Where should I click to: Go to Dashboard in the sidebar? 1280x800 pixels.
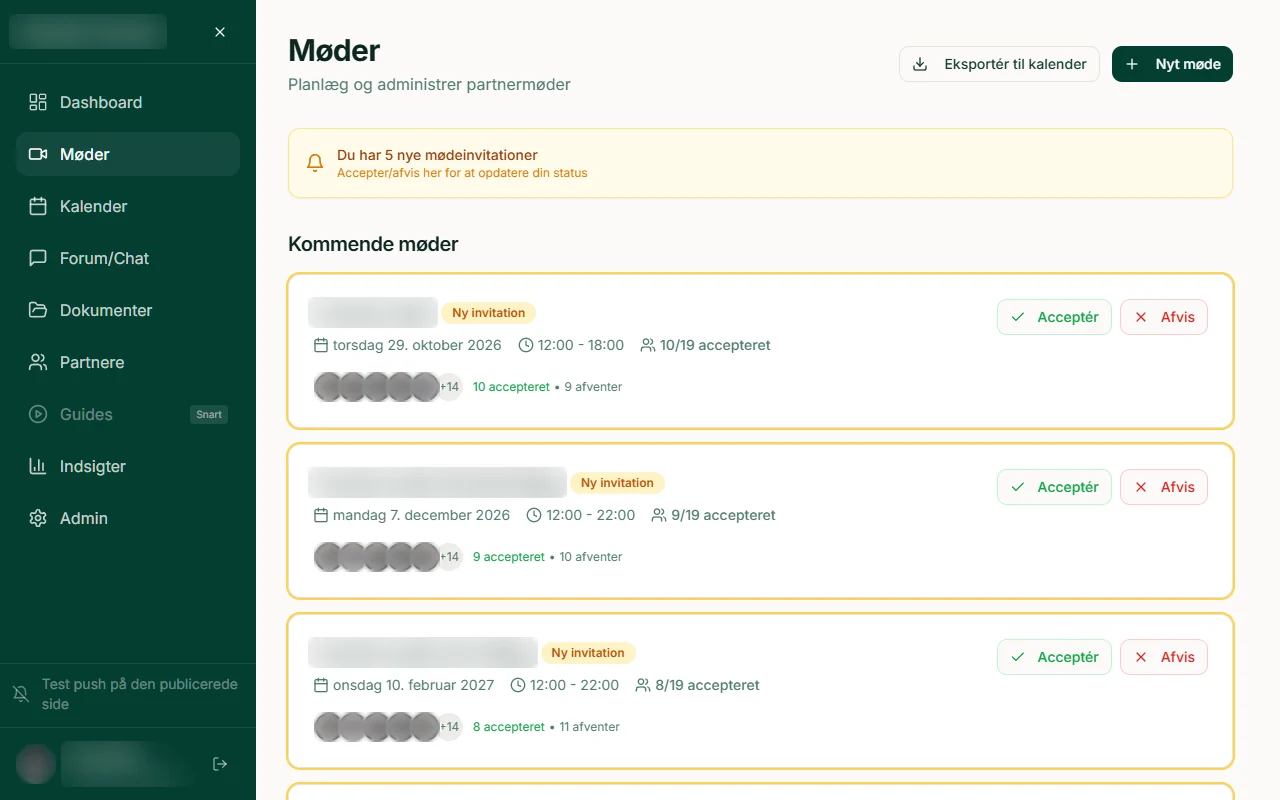[x=128, y=102]
